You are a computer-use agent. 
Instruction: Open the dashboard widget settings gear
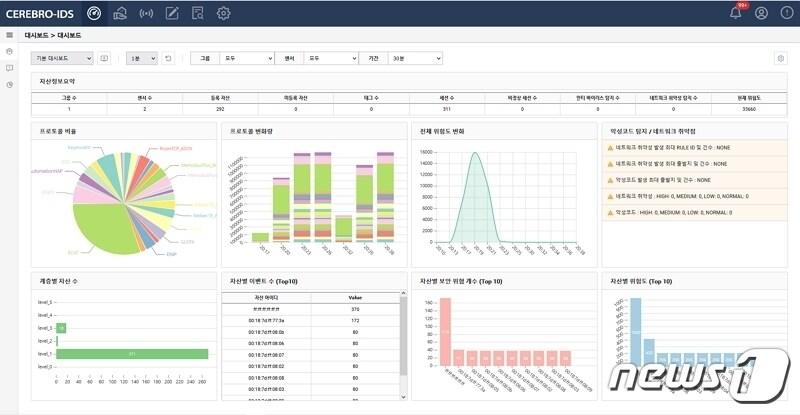coord(780,59)
